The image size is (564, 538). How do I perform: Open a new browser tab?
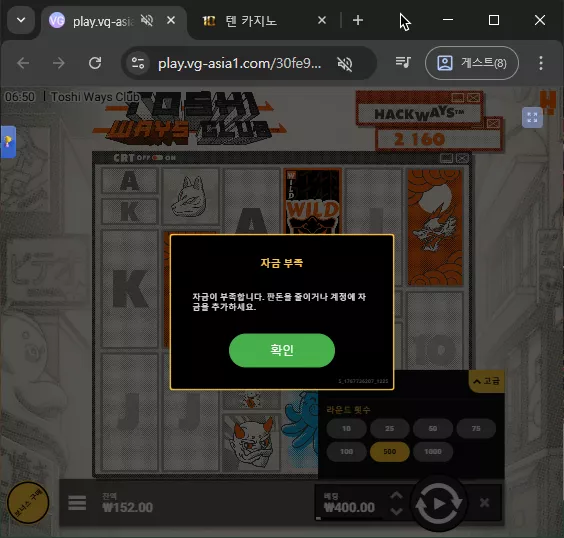point(358,20)
